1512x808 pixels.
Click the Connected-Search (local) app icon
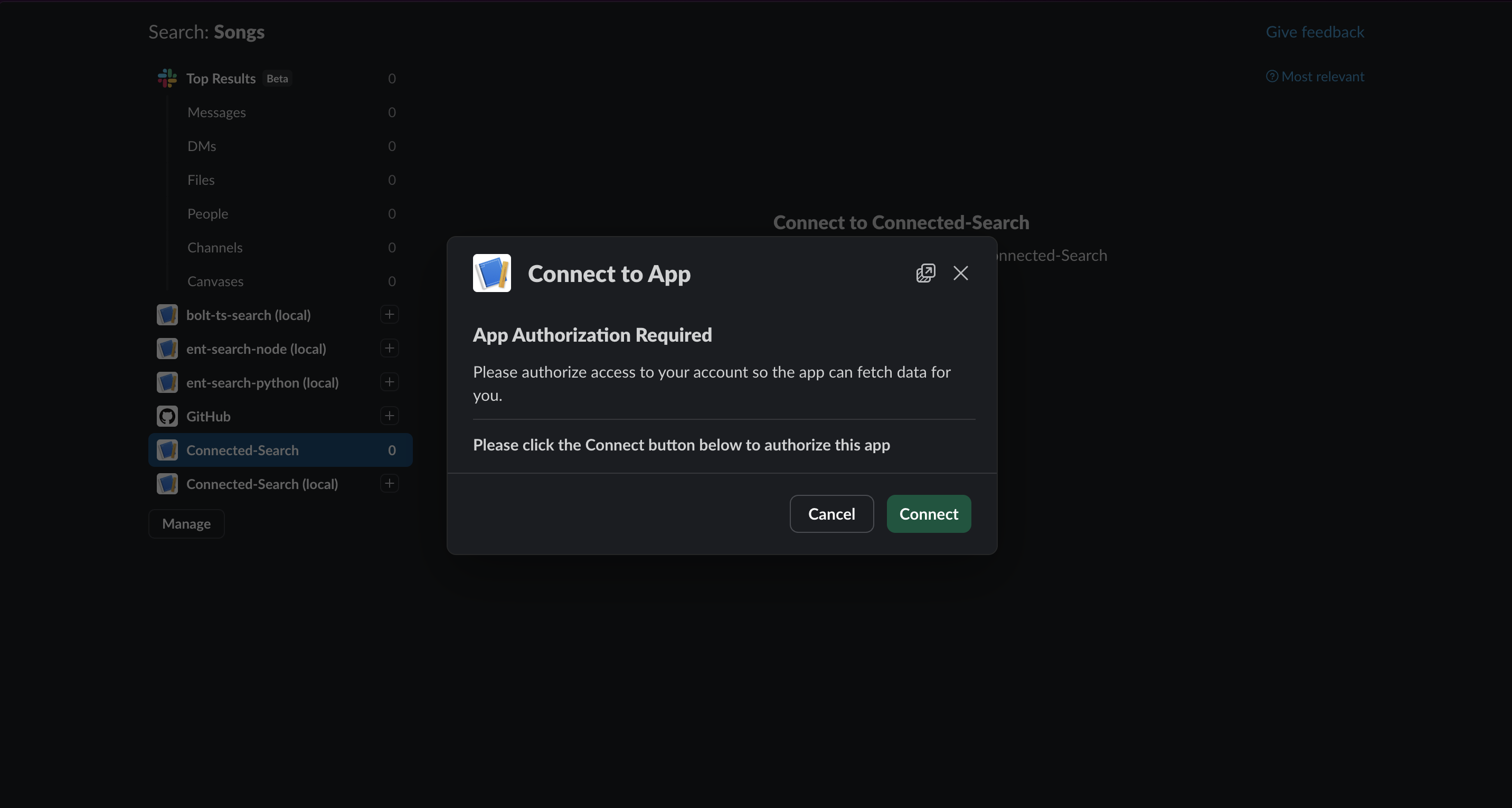click(x=167, y=484)
